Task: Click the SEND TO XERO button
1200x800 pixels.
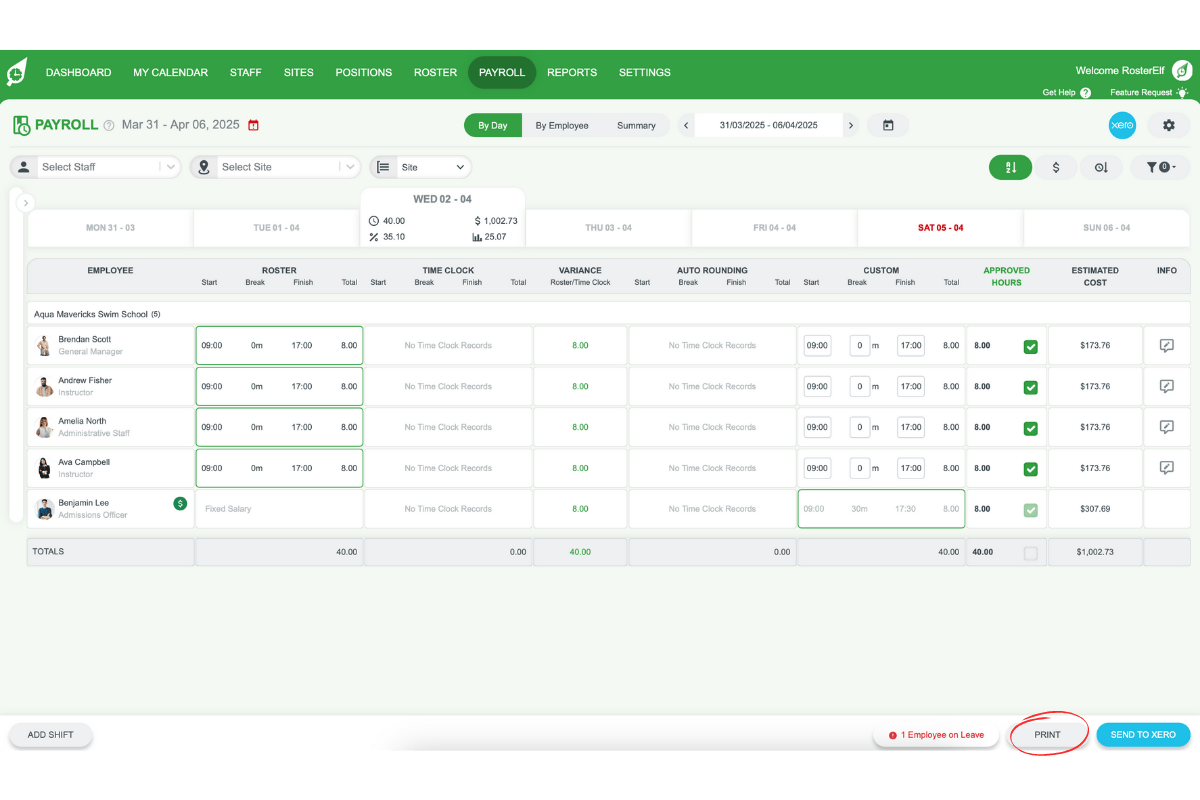Action: click(x=1143, y=734)
